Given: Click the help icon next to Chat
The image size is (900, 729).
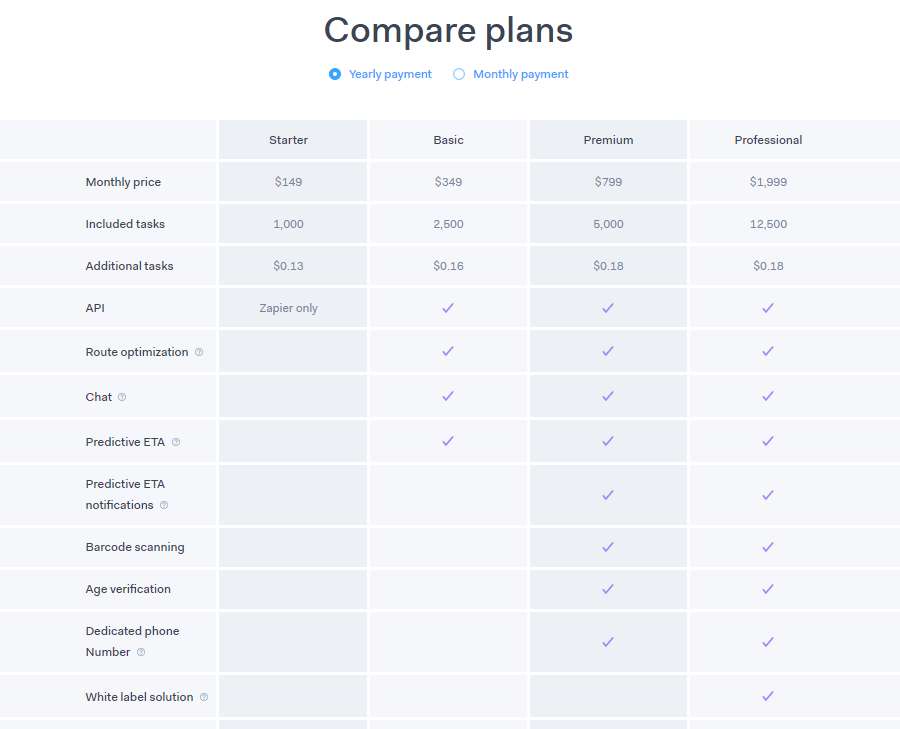Looking at the screenshot, I should pos(122,397).
